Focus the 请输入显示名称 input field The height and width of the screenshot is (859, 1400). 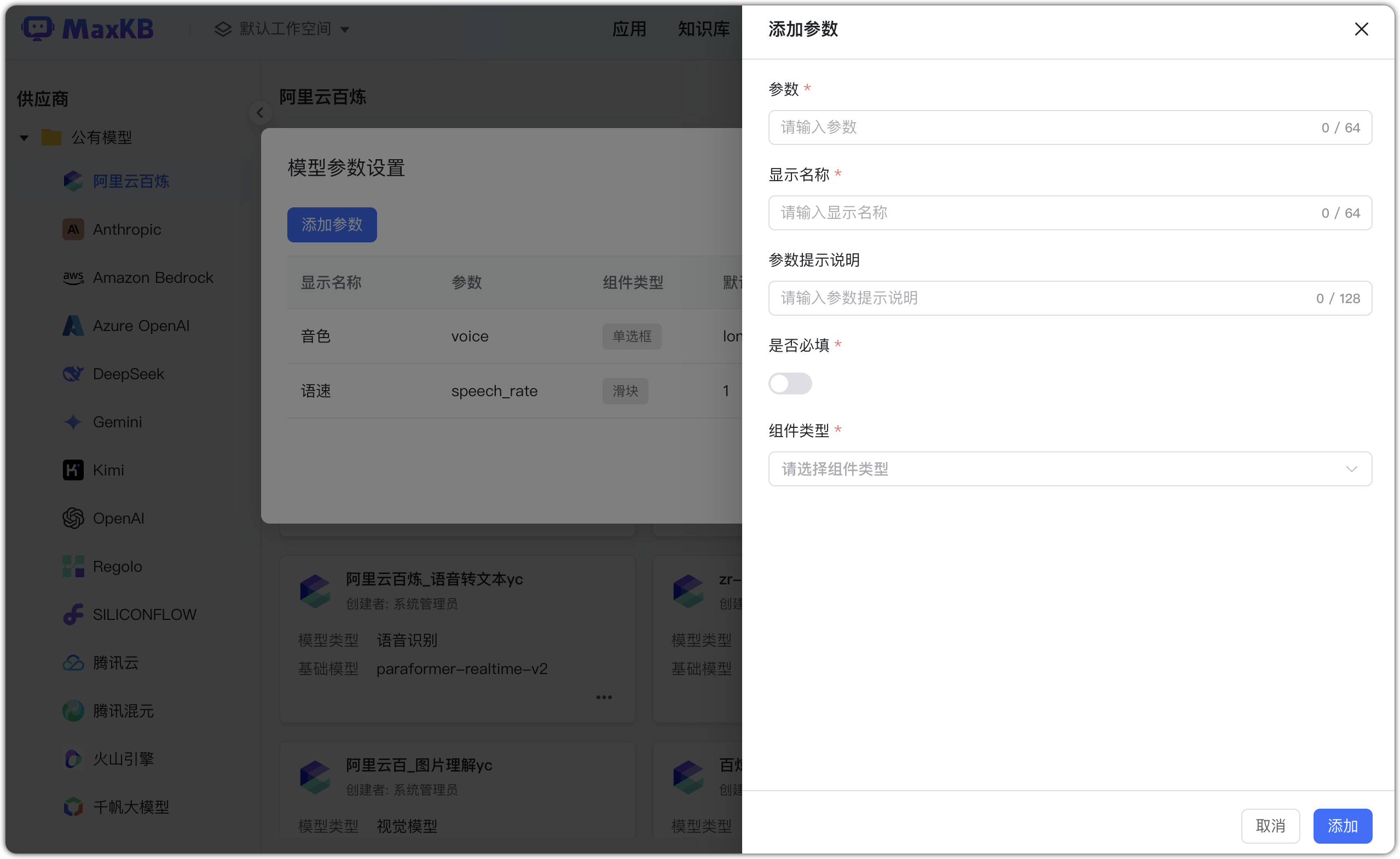point(1070,213)
